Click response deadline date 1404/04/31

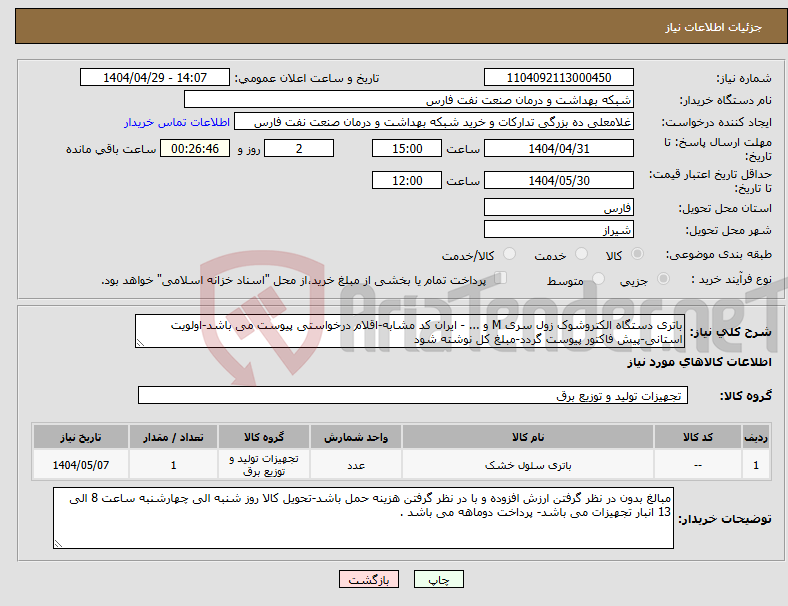pyautogui.click(x=558, y=149)
